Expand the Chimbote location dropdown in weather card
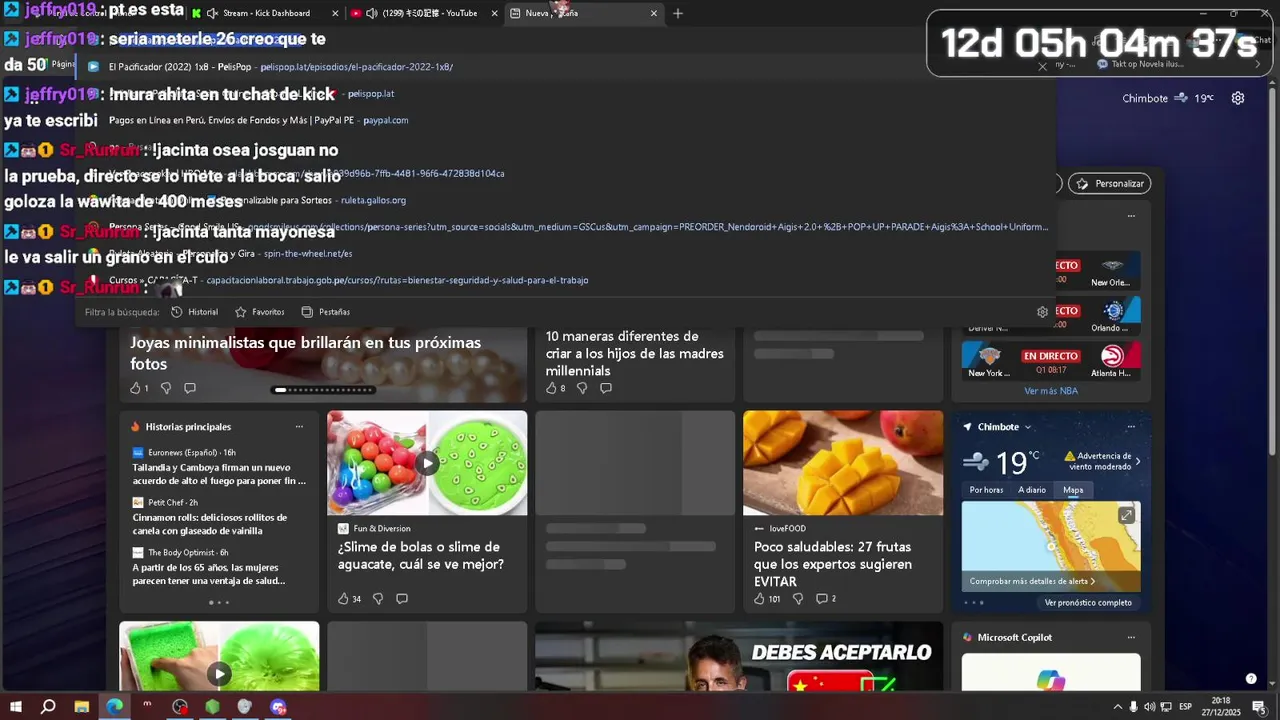The image size is (1280, 720). tap(1027, 427)
